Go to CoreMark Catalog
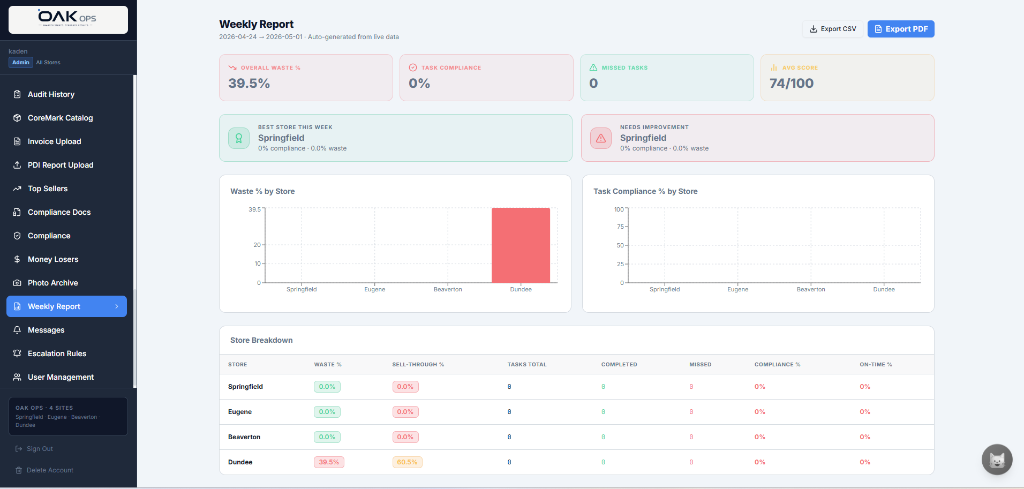The width and height of the screenshot is (1024, 489). click(x=67, y=118)
